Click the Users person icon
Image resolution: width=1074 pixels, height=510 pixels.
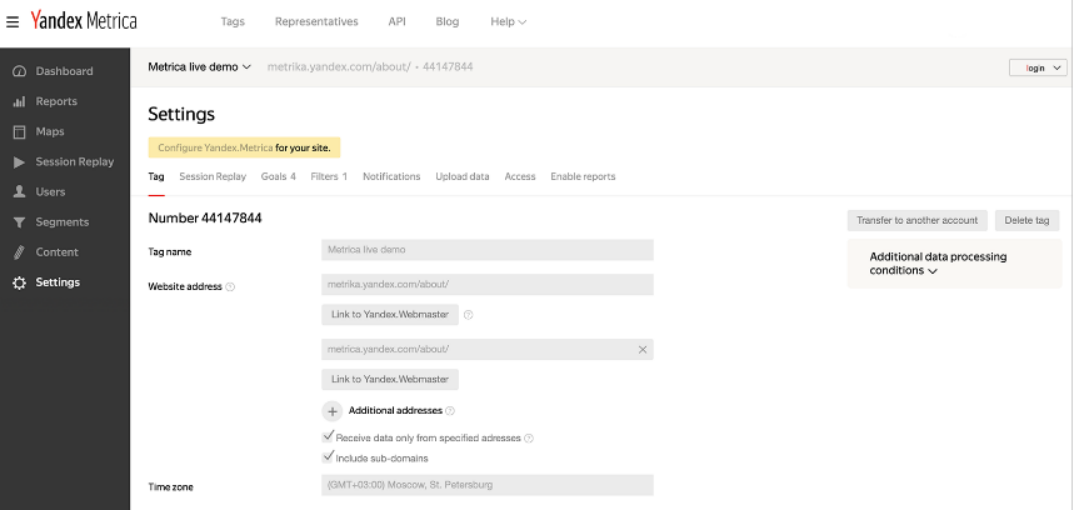17,192
